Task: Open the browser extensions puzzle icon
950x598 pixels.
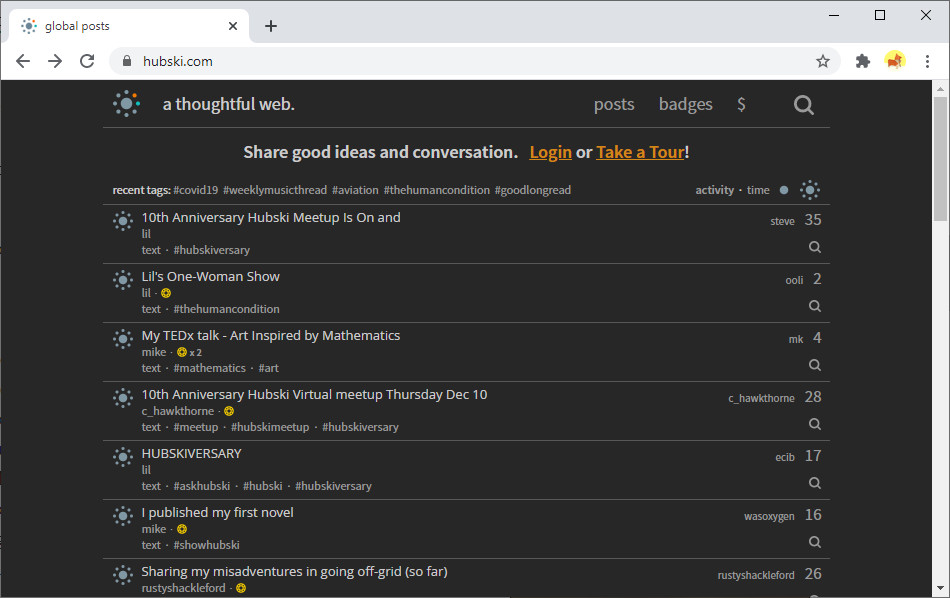Action: tap(862, 61)
